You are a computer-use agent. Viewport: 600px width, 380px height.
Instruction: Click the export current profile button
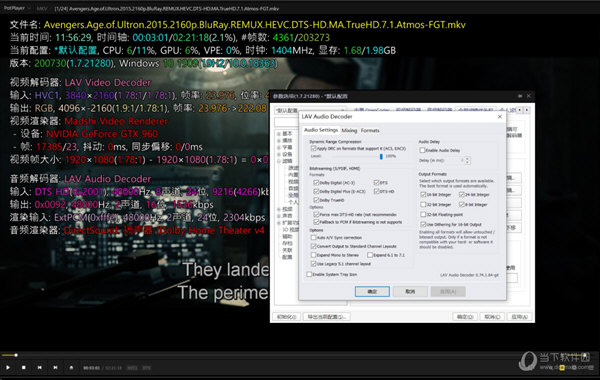(x=326, y=317)
